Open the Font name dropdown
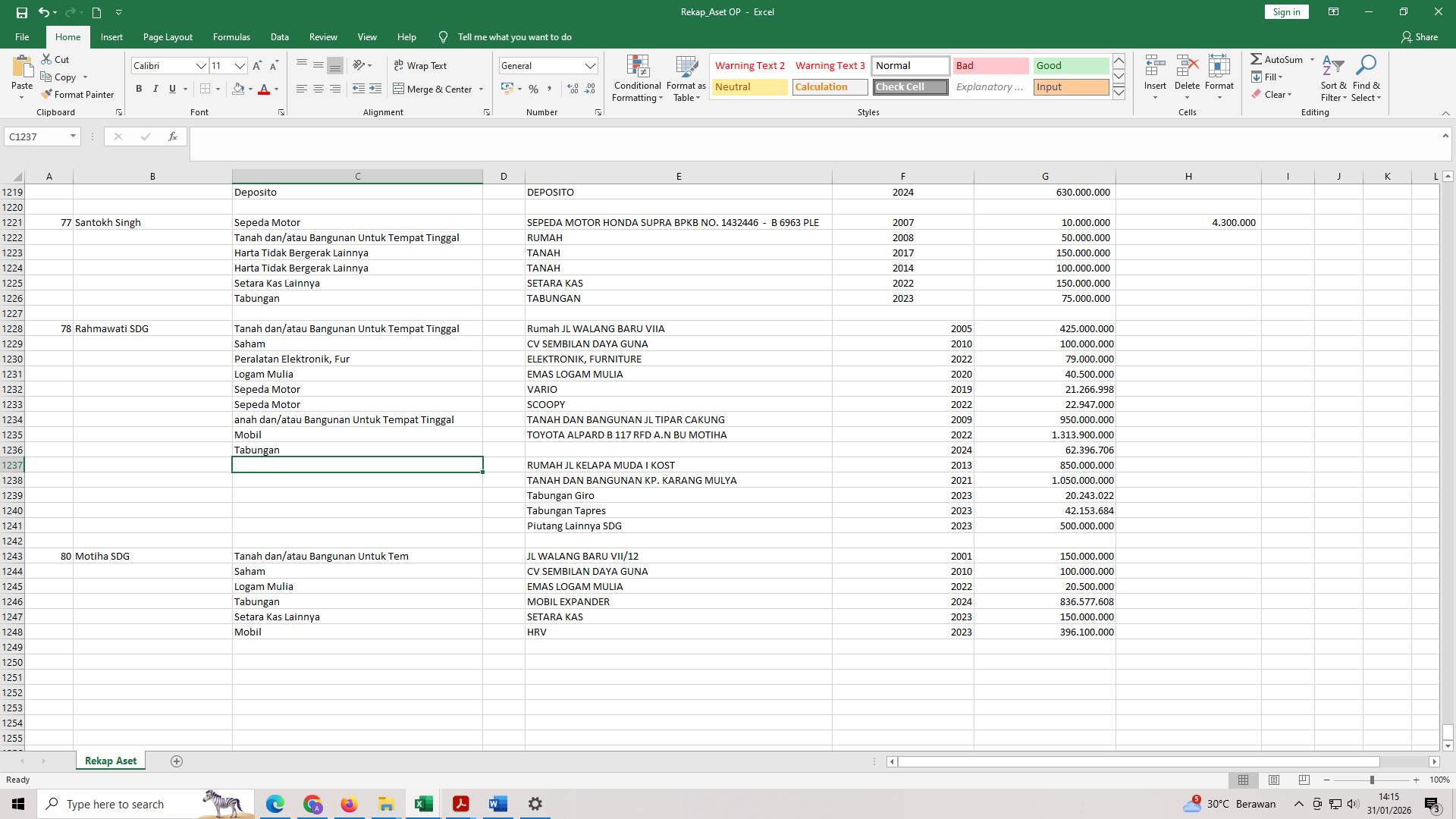Screen dimensions: 1456x819 tap(202, 65)
